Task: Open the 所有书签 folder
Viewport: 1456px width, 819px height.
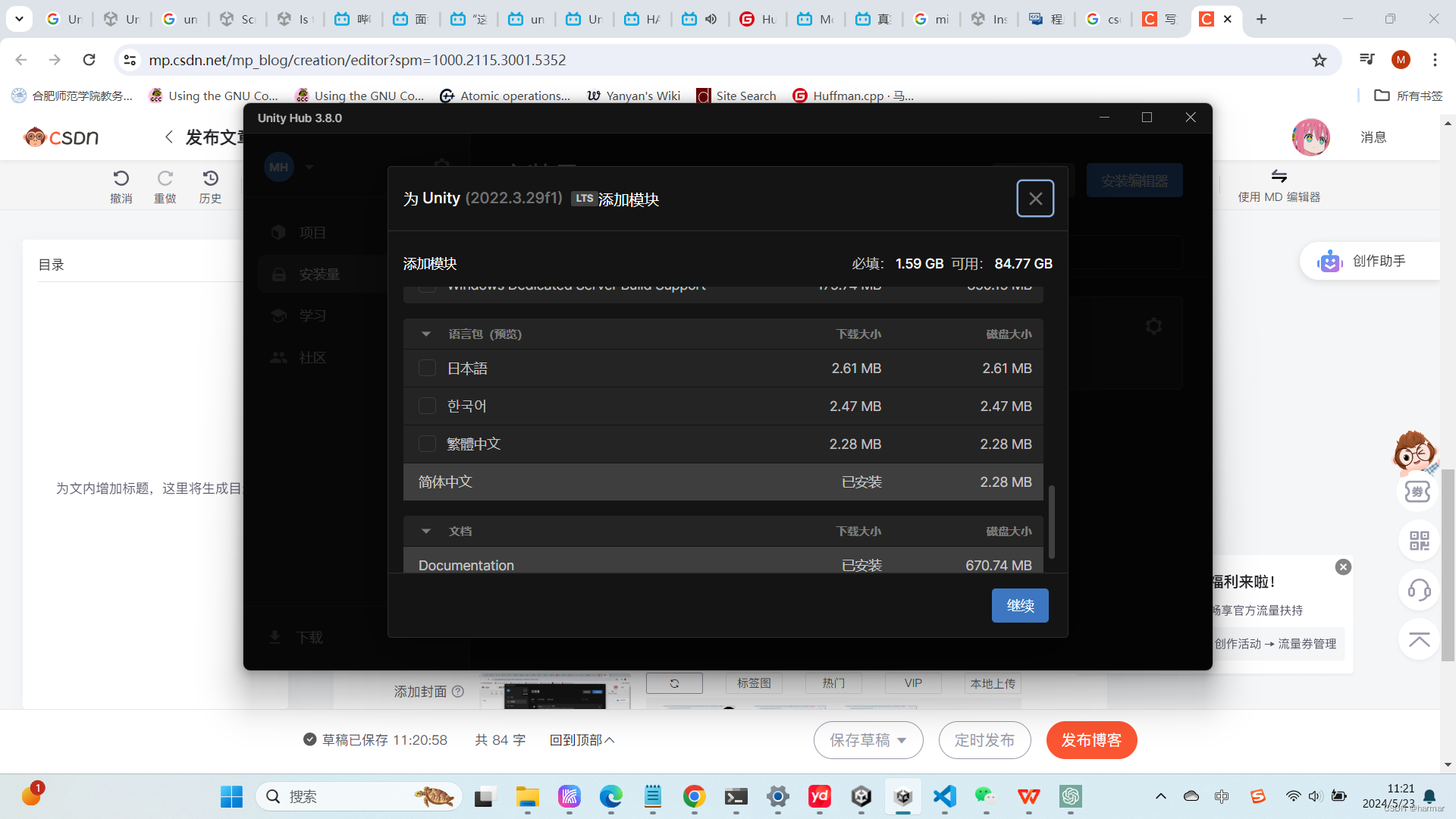Action: point(1409,96)
